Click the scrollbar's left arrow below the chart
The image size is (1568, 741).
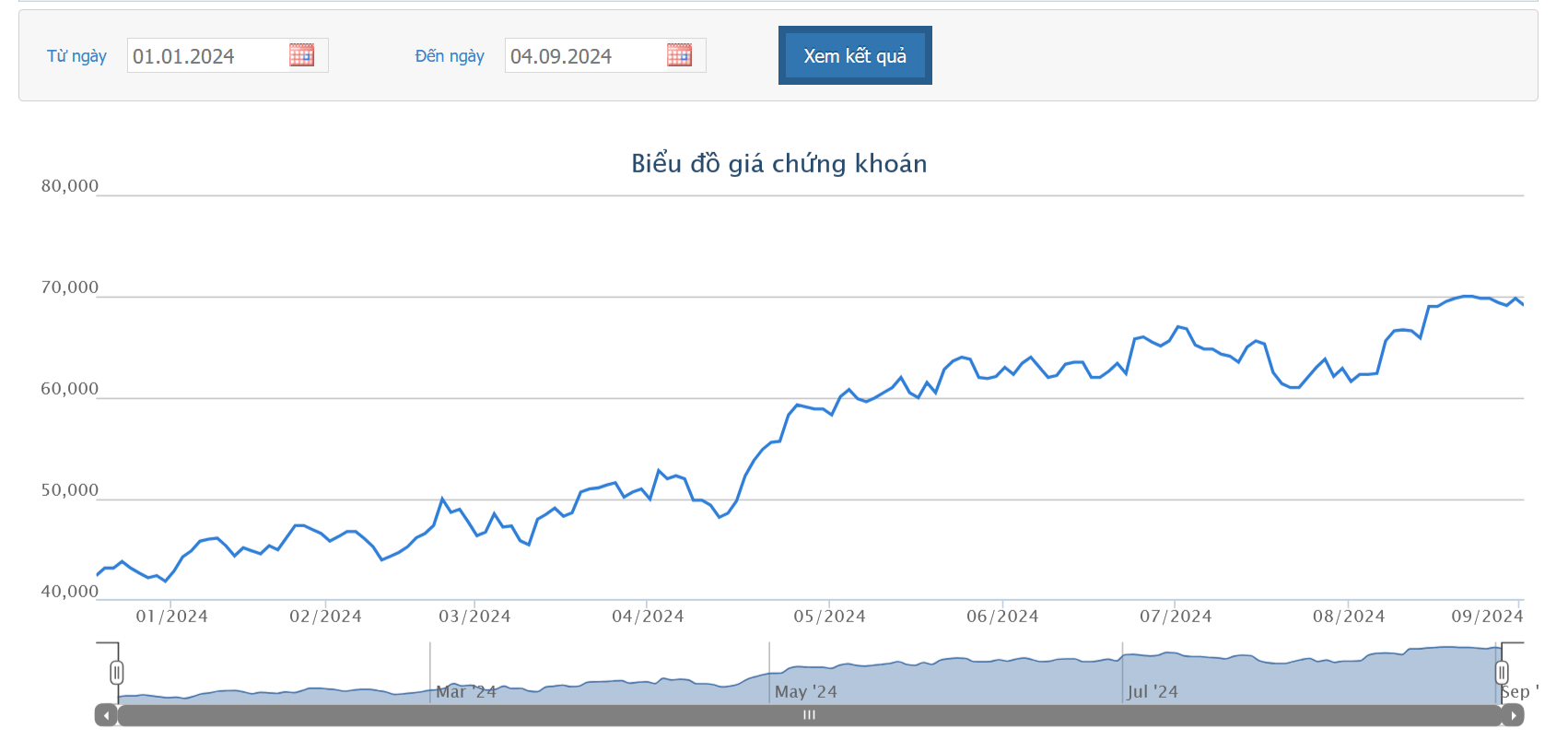[x=106, y=715]
